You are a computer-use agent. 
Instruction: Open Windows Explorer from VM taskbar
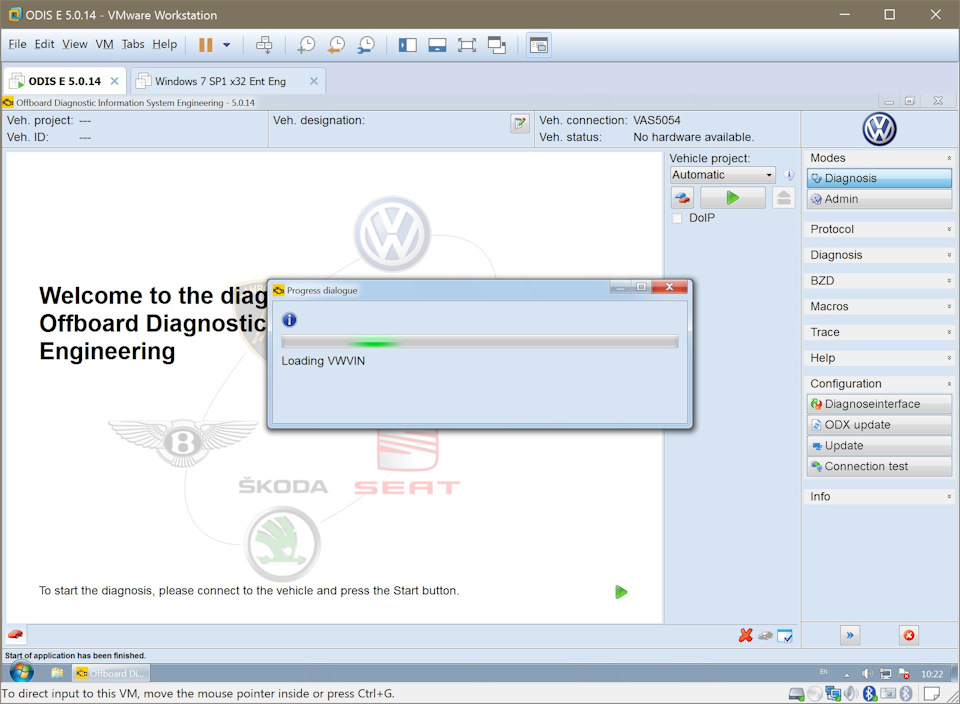(57, 673)
